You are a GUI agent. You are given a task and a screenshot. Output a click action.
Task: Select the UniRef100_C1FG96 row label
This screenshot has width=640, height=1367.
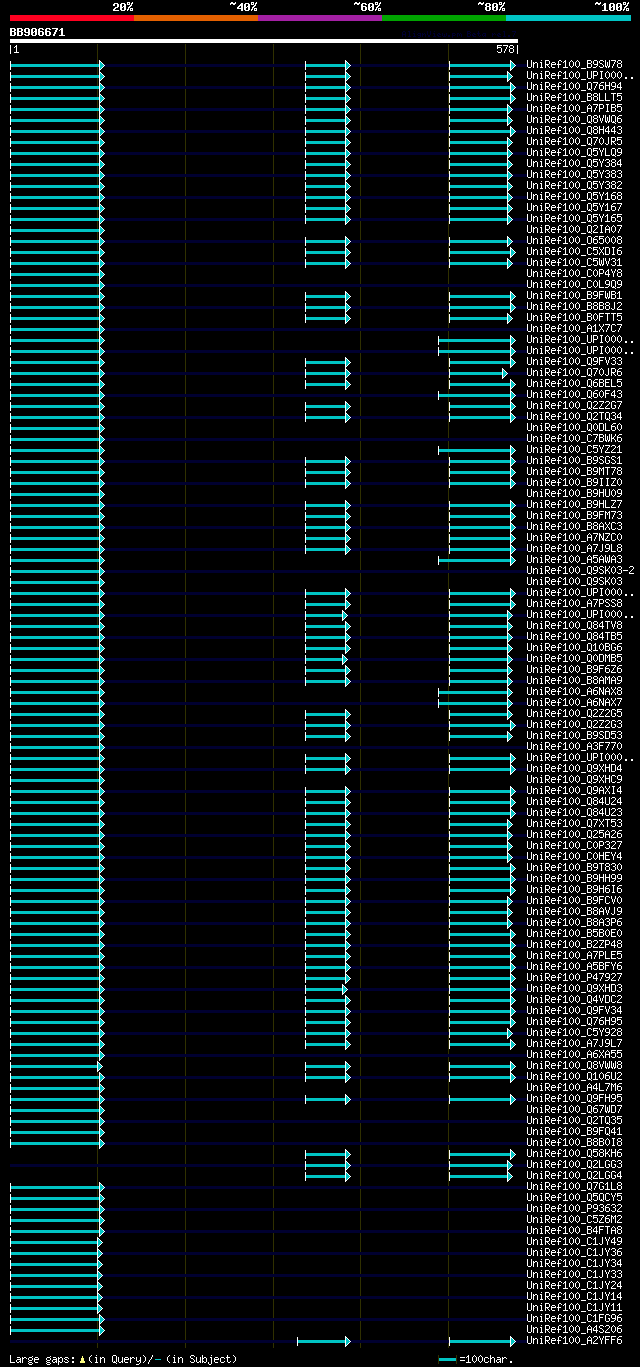[574, 1319]
